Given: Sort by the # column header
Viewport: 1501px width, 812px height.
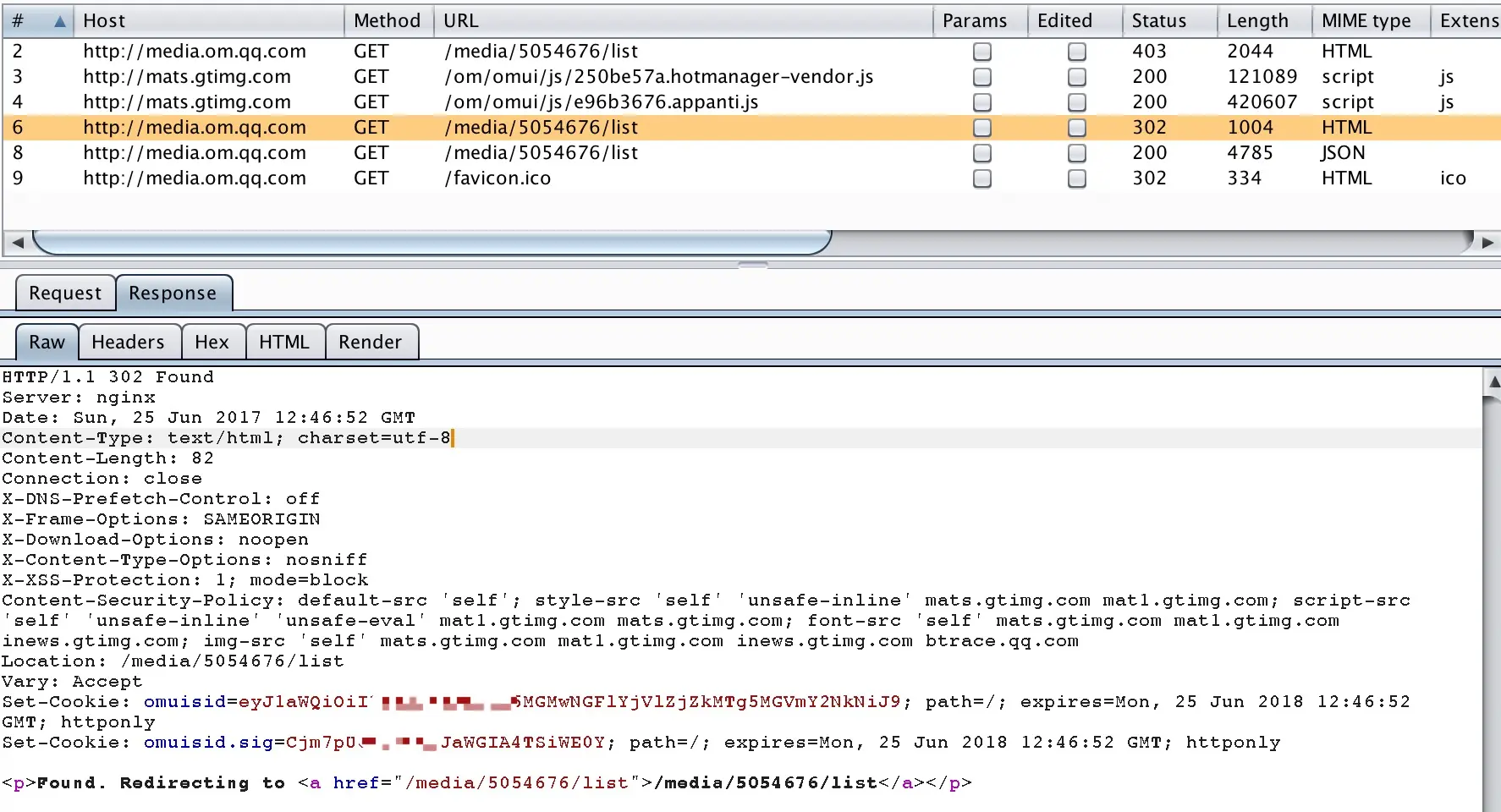Looking at the screenshot, I should (38, 21).
